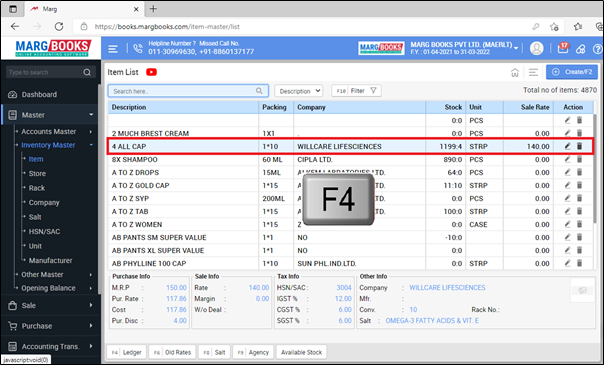Delete the A TO Z SYP item
Image resolution: width=604 pixels, height=365 pixels.
coord(579,198)
